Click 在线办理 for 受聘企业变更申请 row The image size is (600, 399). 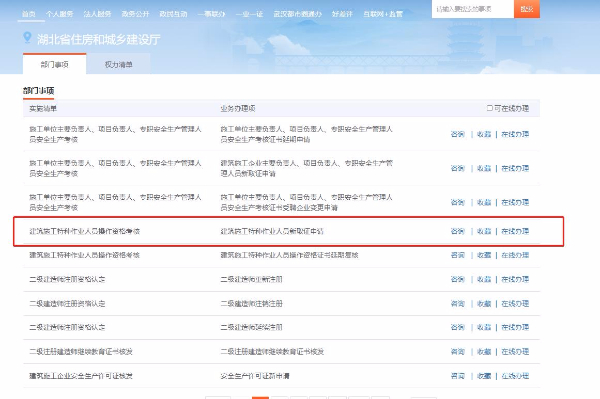pyautogui.click(x=515, y=202)
